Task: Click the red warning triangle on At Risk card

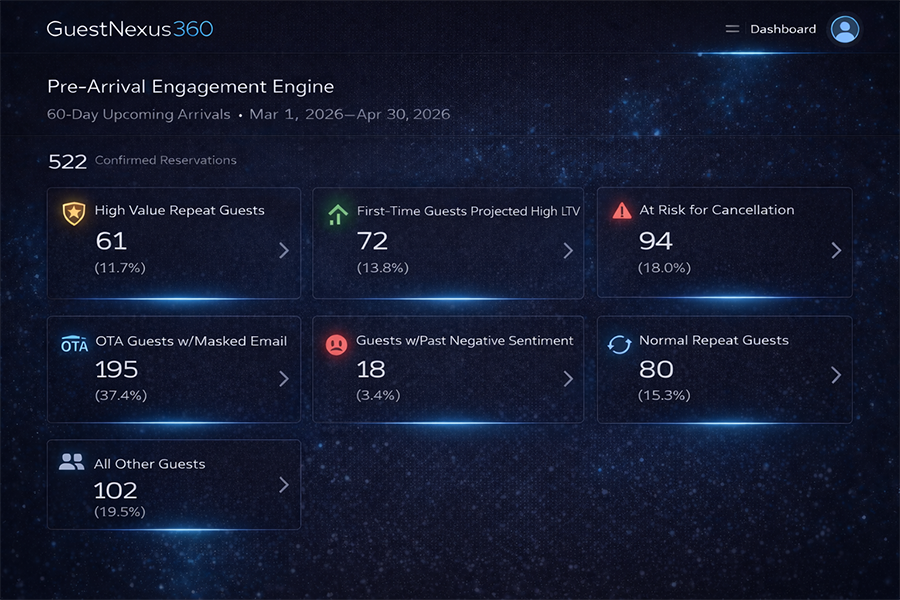Action: pyautogui.click(x=621, y=210)
